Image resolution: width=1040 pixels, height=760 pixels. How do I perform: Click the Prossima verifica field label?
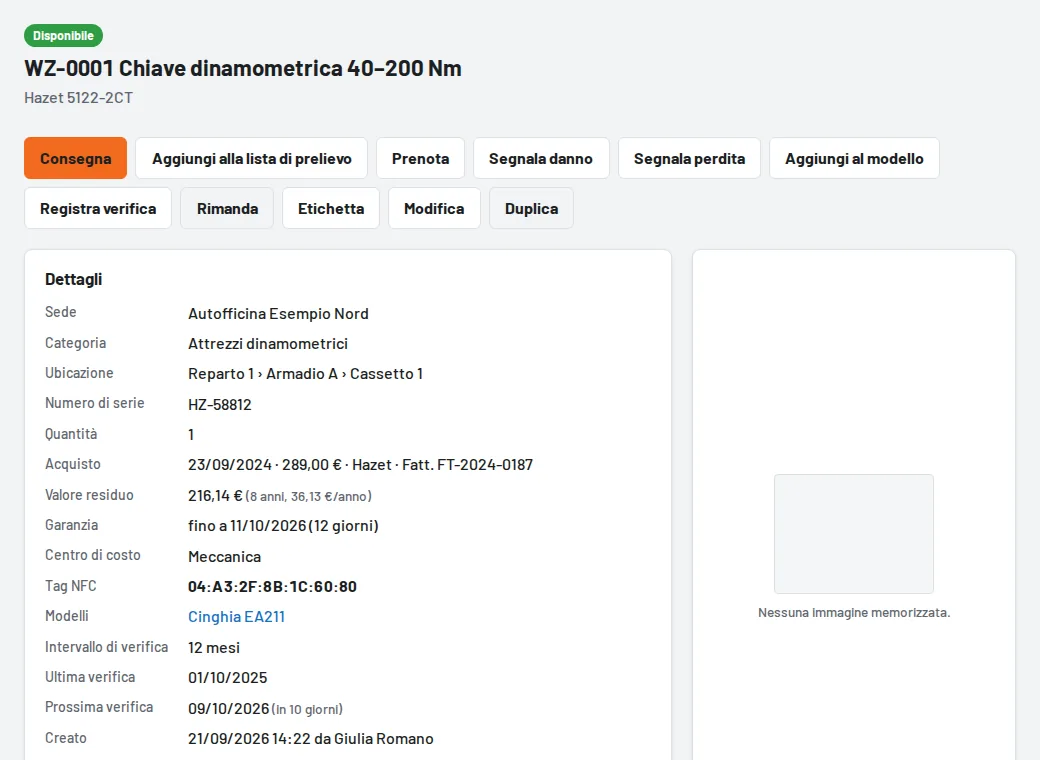[x=99, y=707]
